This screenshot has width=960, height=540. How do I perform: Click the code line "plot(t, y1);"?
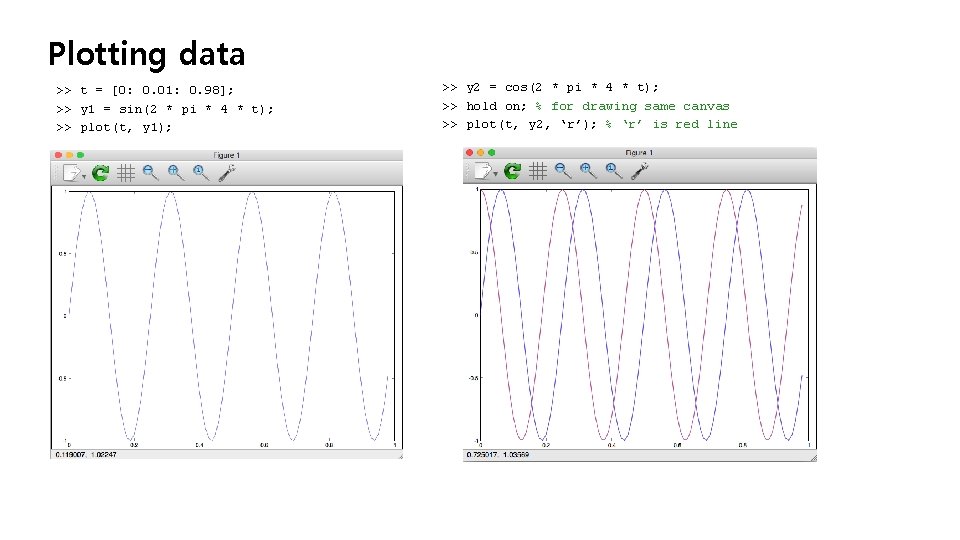pos(126,127)
